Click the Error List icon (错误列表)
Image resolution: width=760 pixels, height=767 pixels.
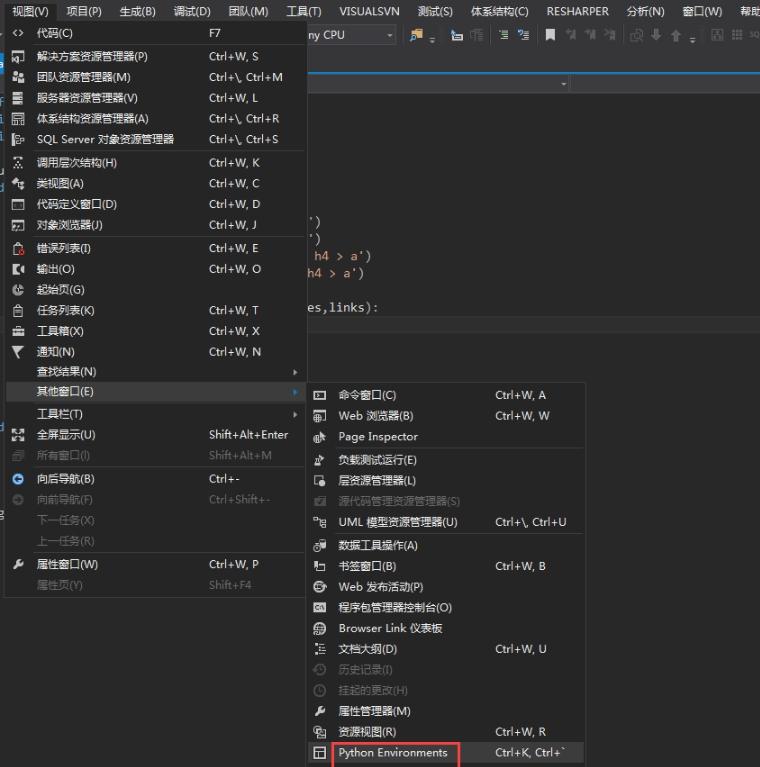(x=17, y=248)
